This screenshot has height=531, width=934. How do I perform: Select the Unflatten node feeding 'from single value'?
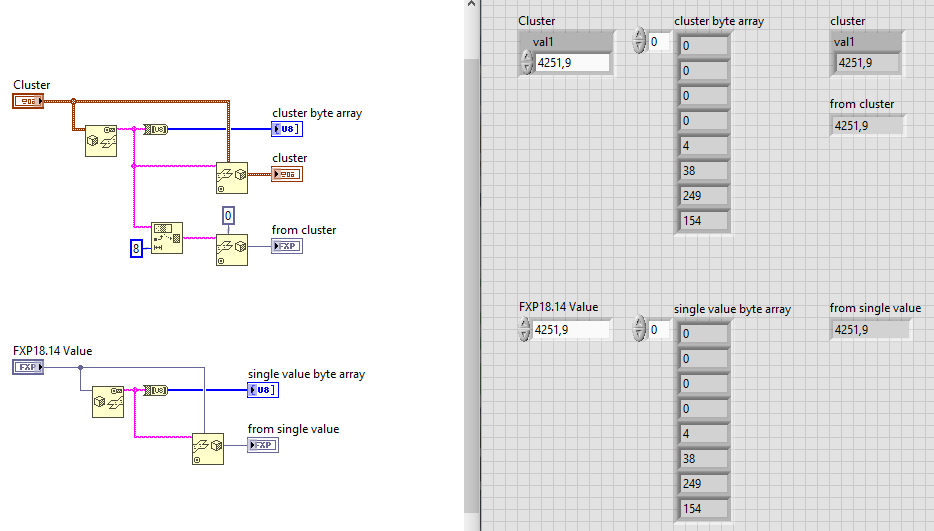208,448
